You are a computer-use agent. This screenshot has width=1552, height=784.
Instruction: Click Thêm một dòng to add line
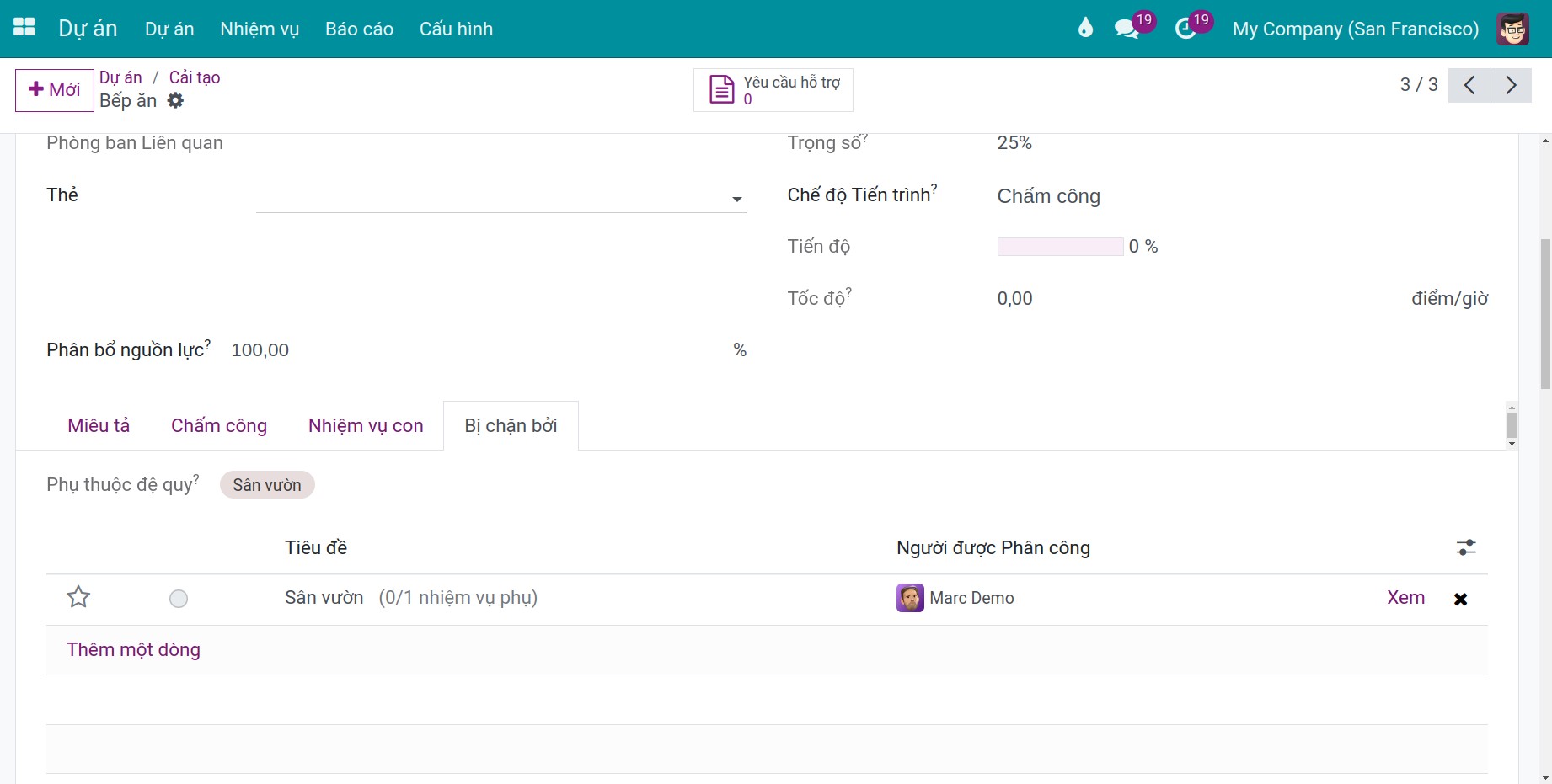(133, 649)
